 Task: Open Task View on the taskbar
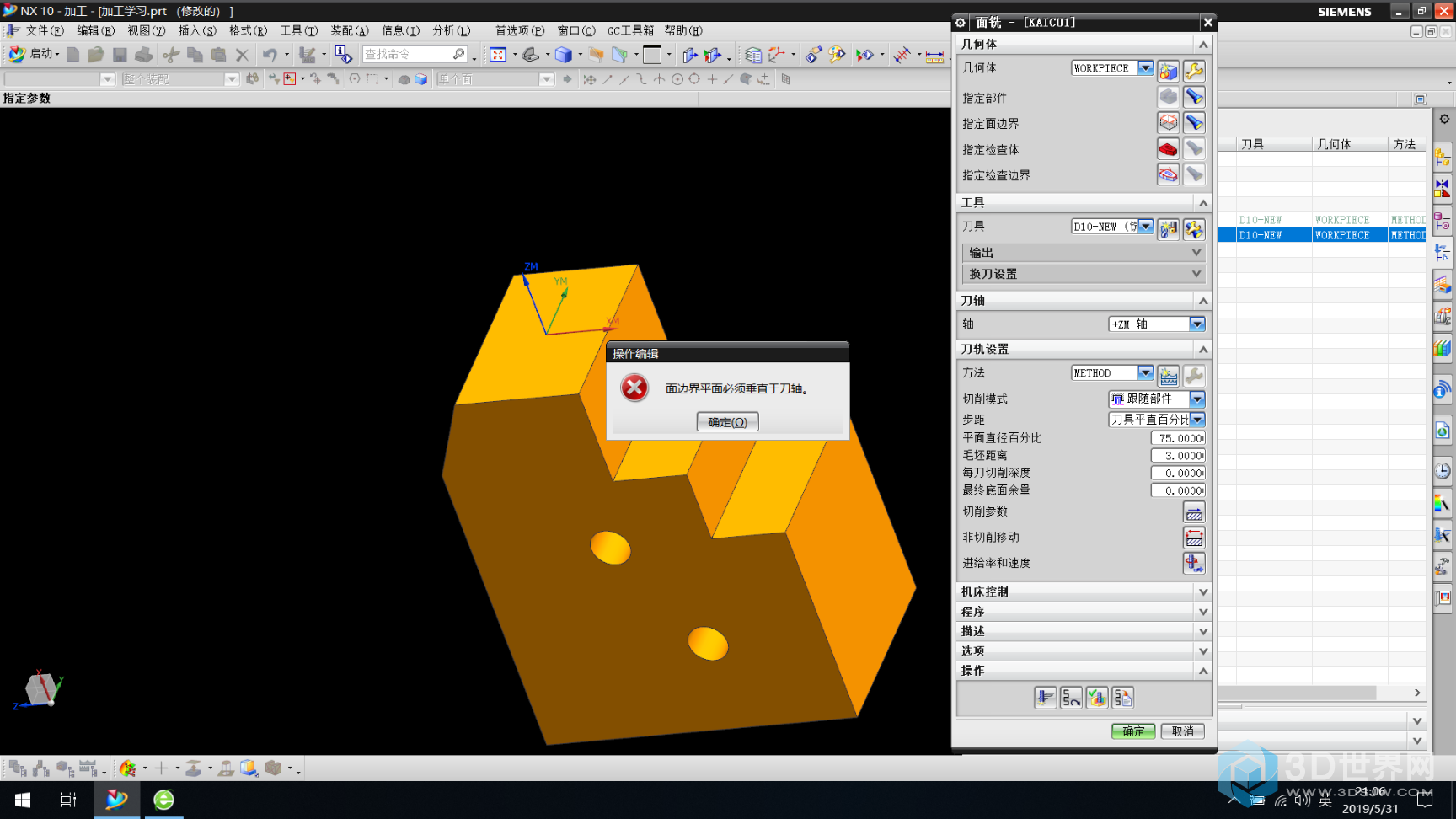coord(68,800)
